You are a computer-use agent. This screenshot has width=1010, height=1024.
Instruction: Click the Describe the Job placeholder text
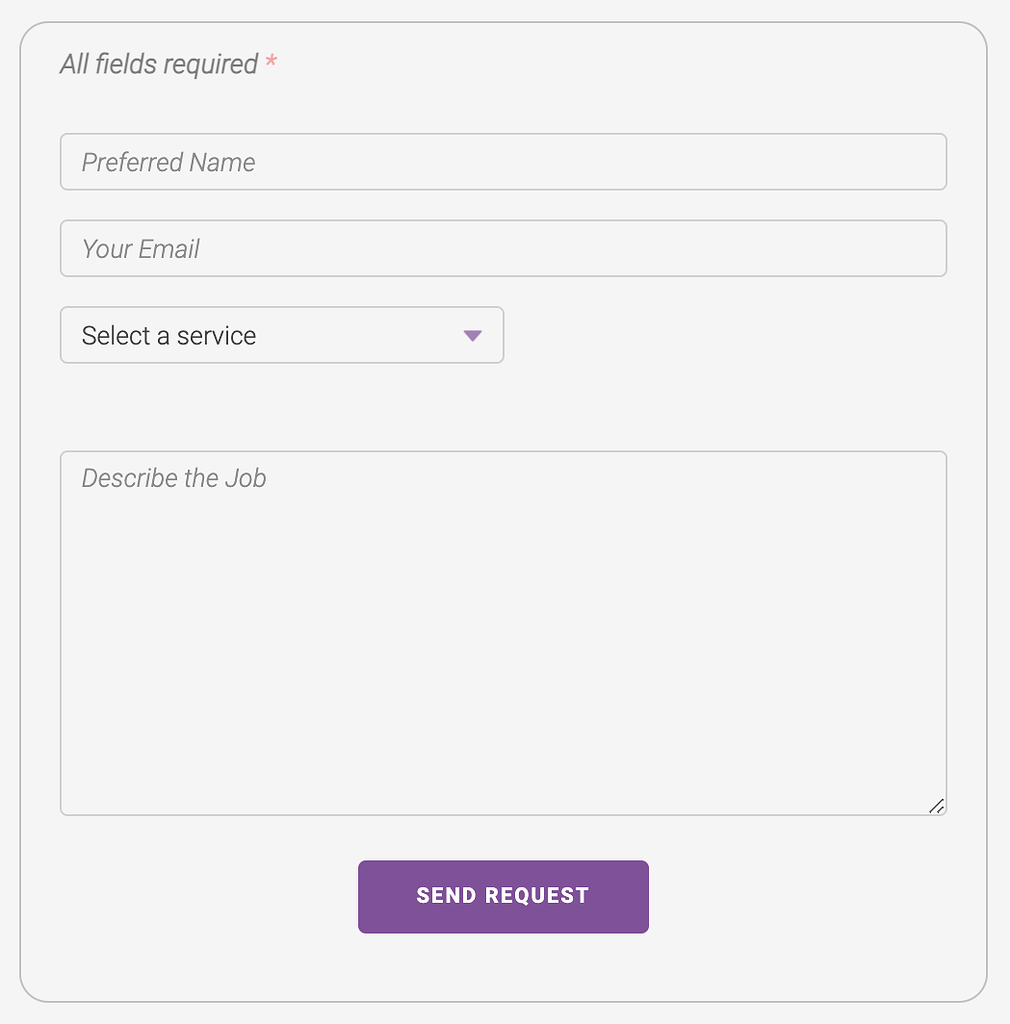click(174, 478)
